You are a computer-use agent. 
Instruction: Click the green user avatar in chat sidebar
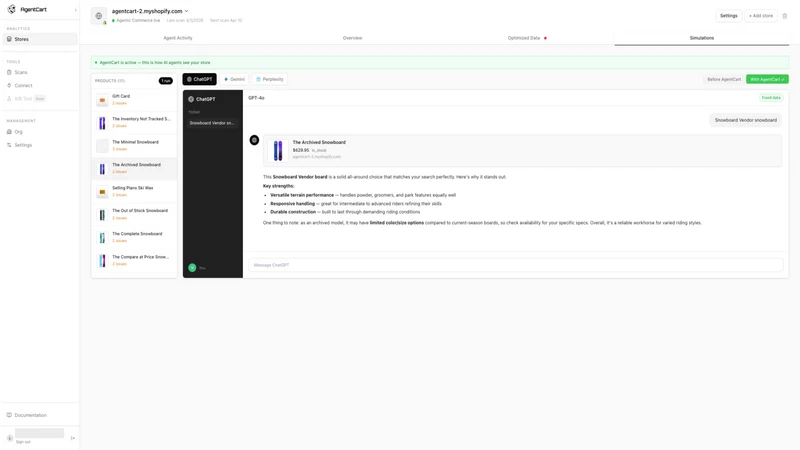click(x=192, y=267)
